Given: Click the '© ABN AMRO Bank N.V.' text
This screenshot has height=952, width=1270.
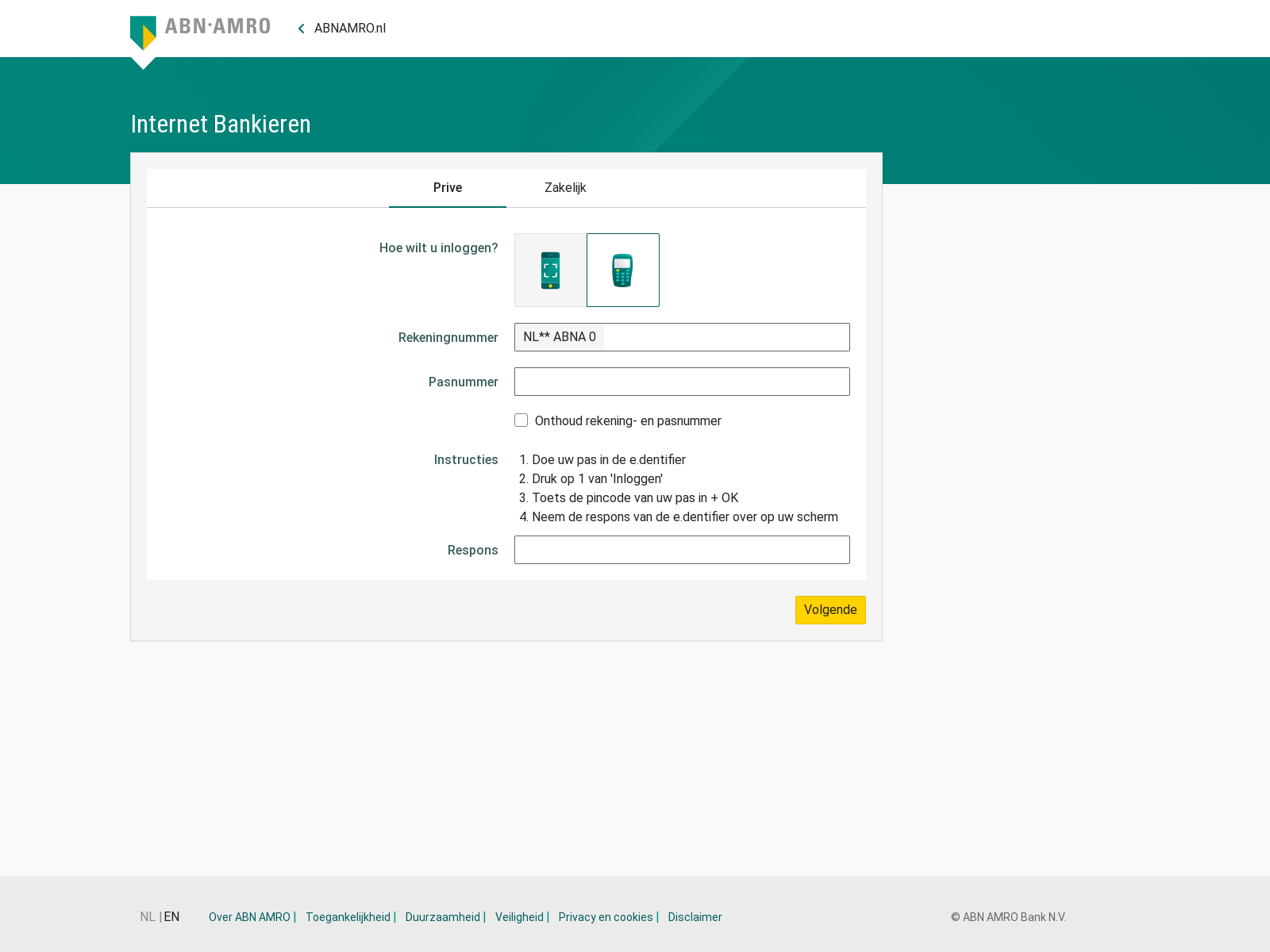Looking at the screenshot, I should pyautogui.click(x=1008, y=917).
